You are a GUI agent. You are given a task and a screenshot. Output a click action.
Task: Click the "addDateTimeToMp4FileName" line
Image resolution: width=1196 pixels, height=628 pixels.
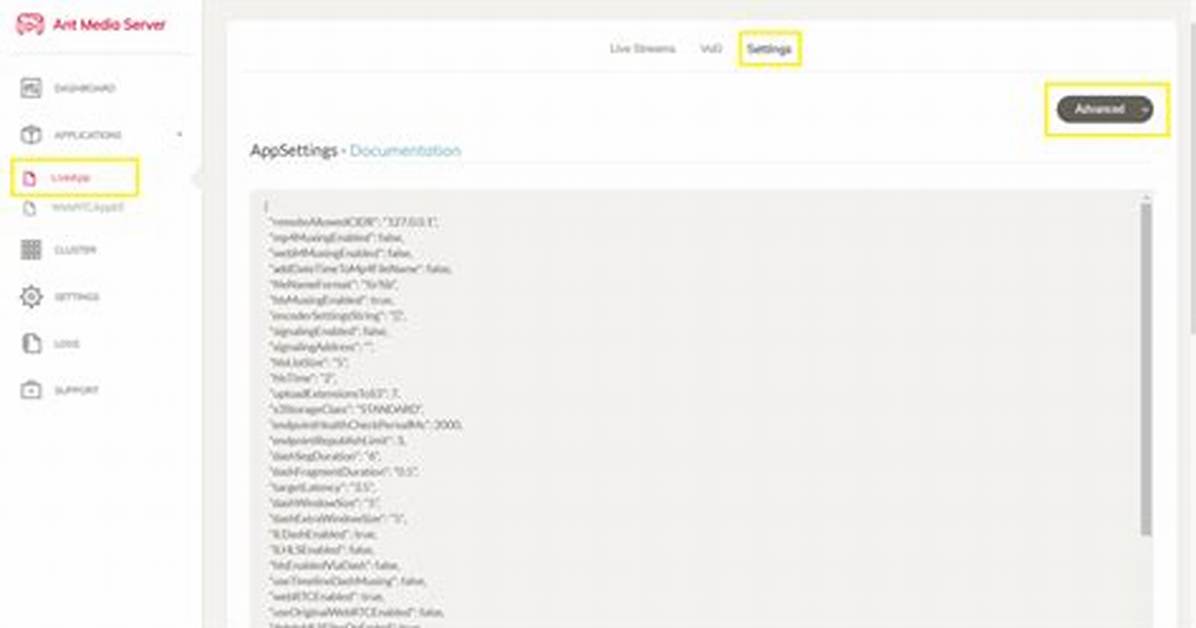click(x=360, y=269)
